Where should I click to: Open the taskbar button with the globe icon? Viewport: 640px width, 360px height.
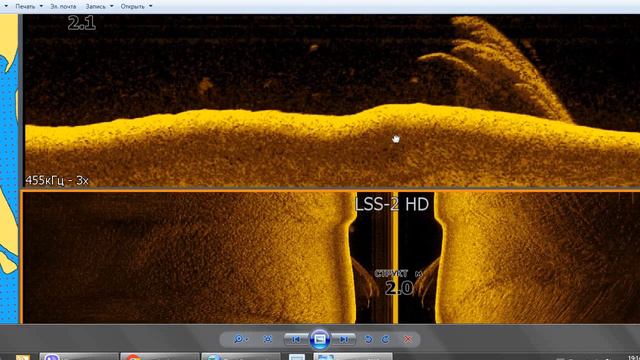click(240, 357)
